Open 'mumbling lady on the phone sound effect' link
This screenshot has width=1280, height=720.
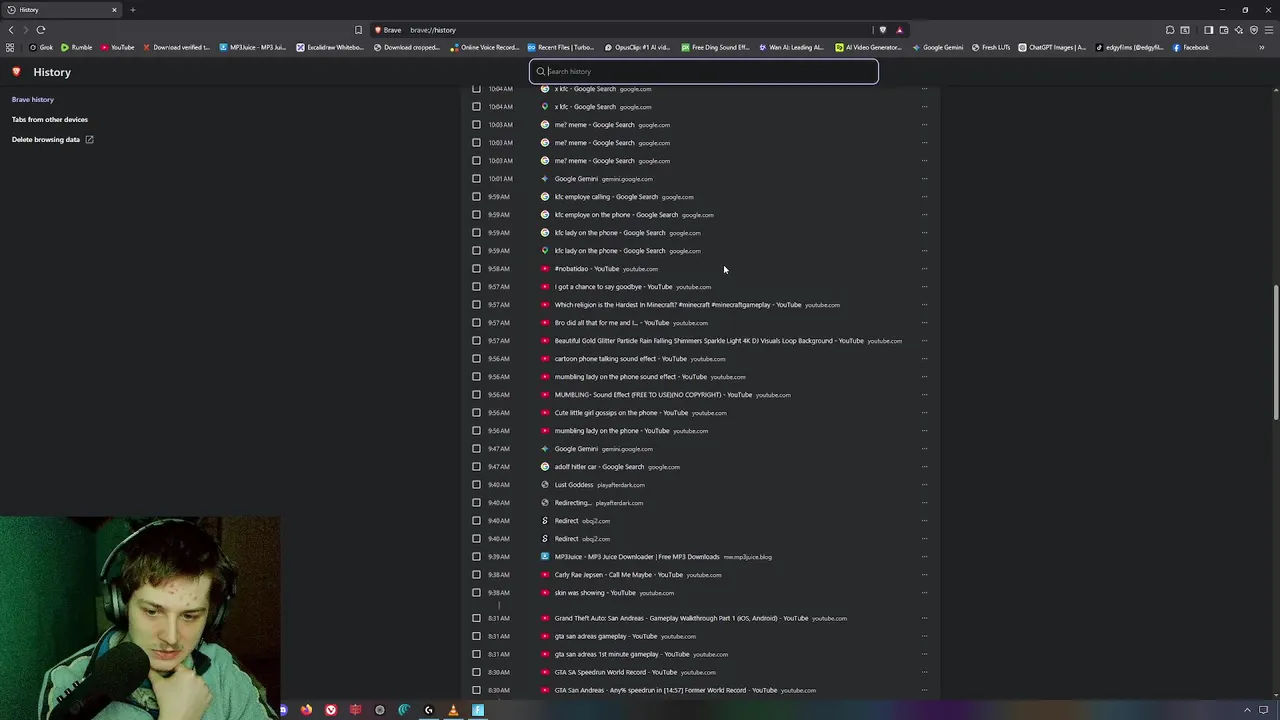pyautogui.click(x=631, y=377)
